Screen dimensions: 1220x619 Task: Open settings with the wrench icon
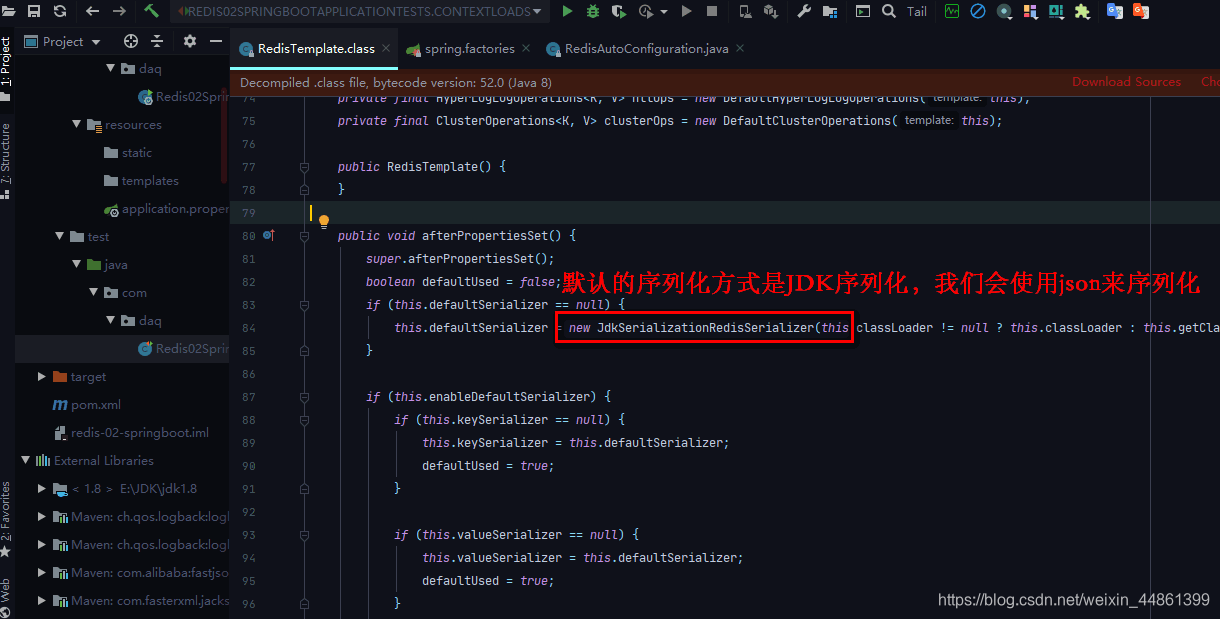pos(804,12)
